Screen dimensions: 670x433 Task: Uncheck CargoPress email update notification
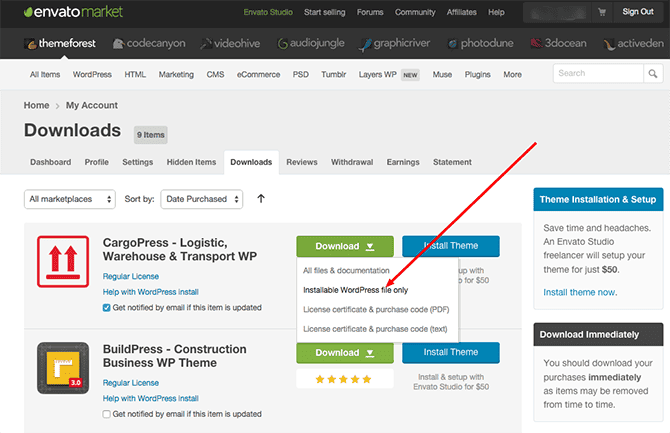pyautogui.click(x=106, y=308)
